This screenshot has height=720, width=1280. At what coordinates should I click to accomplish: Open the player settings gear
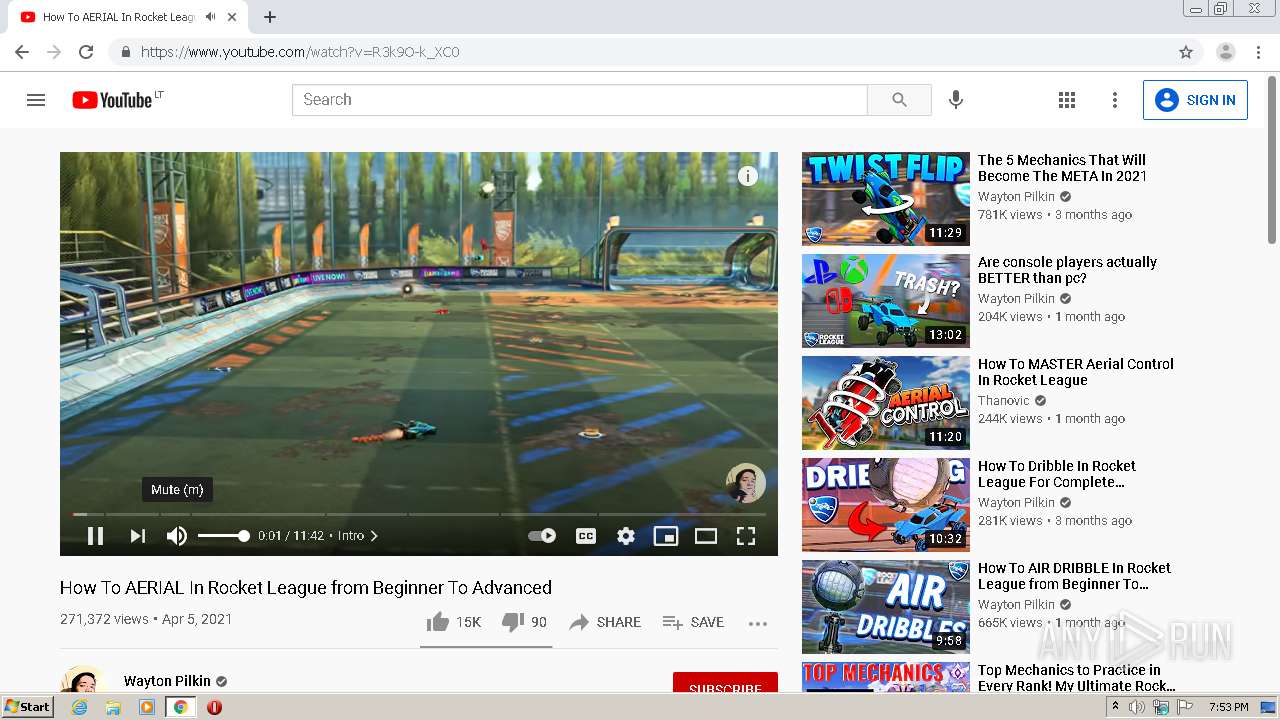[626, 536]
